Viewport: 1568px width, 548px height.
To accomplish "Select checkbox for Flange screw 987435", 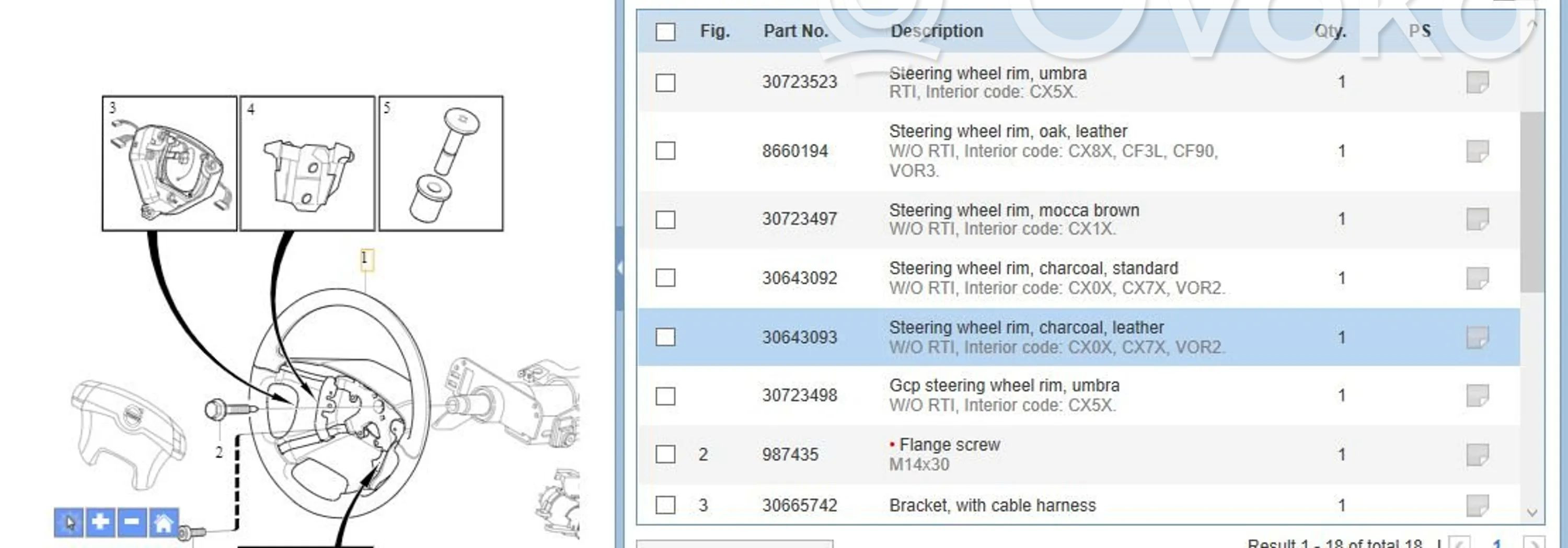I will point(665,454).
